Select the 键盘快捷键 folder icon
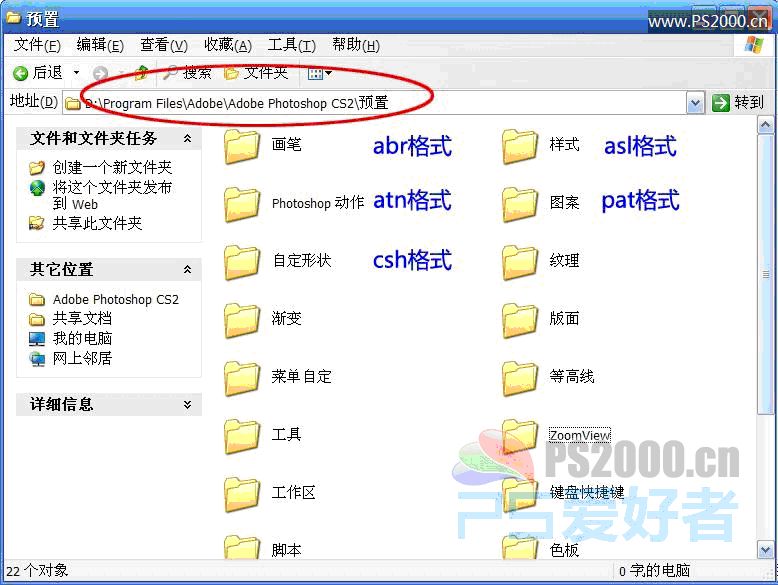This screenshot has width=778, height=585. [520, 494]
